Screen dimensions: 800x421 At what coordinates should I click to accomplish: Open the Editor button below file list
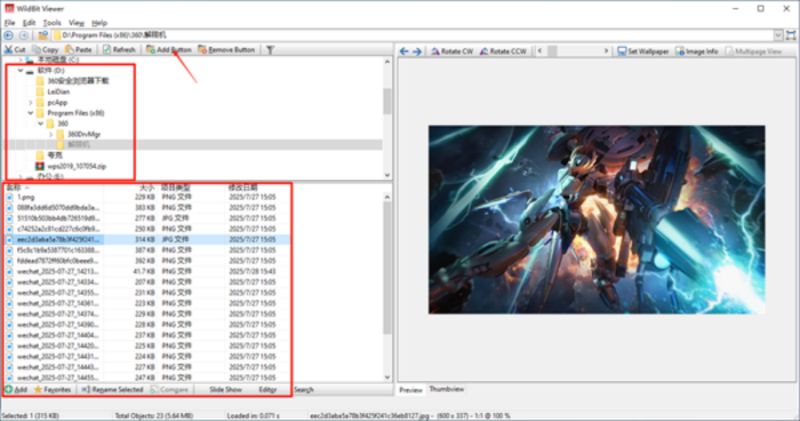tap(267, 389)
